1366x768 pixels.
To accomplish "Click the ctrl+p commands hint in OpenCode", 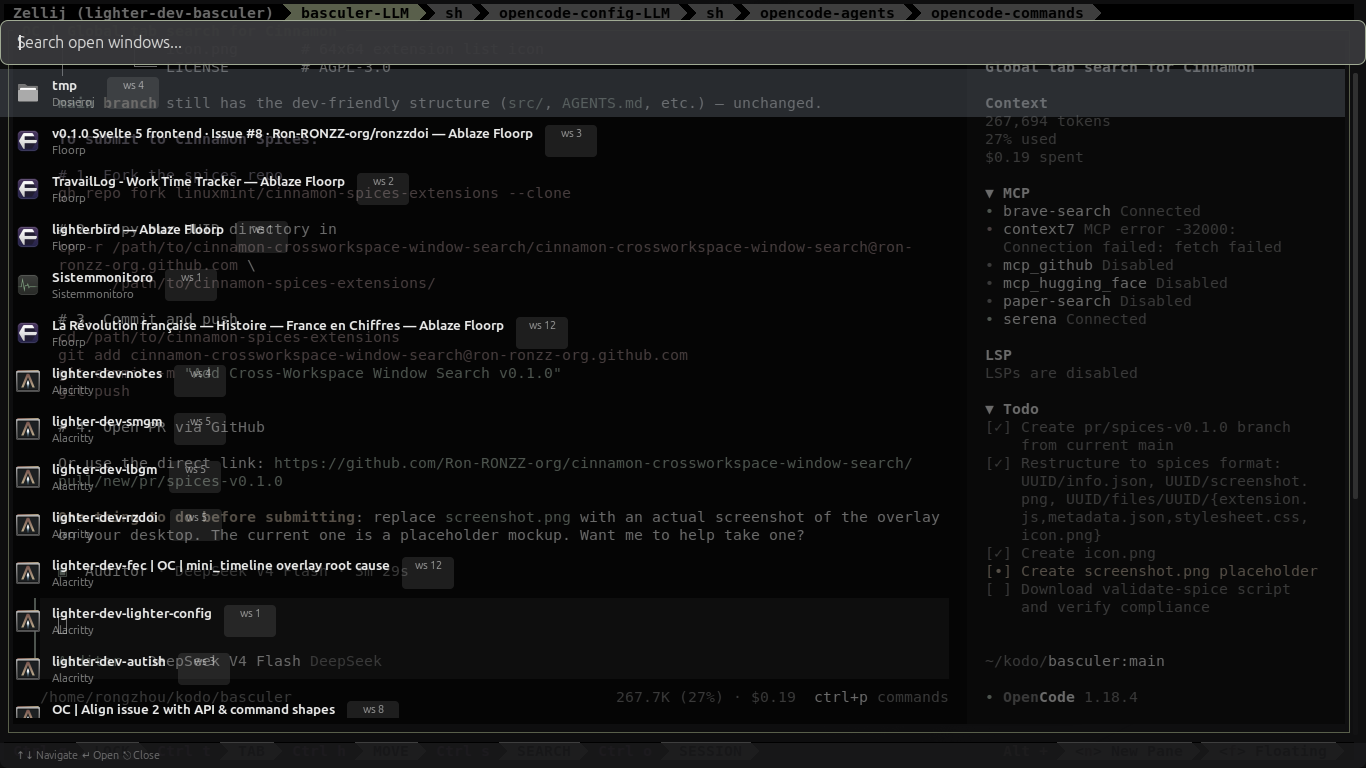I will (x=881, y=697).
